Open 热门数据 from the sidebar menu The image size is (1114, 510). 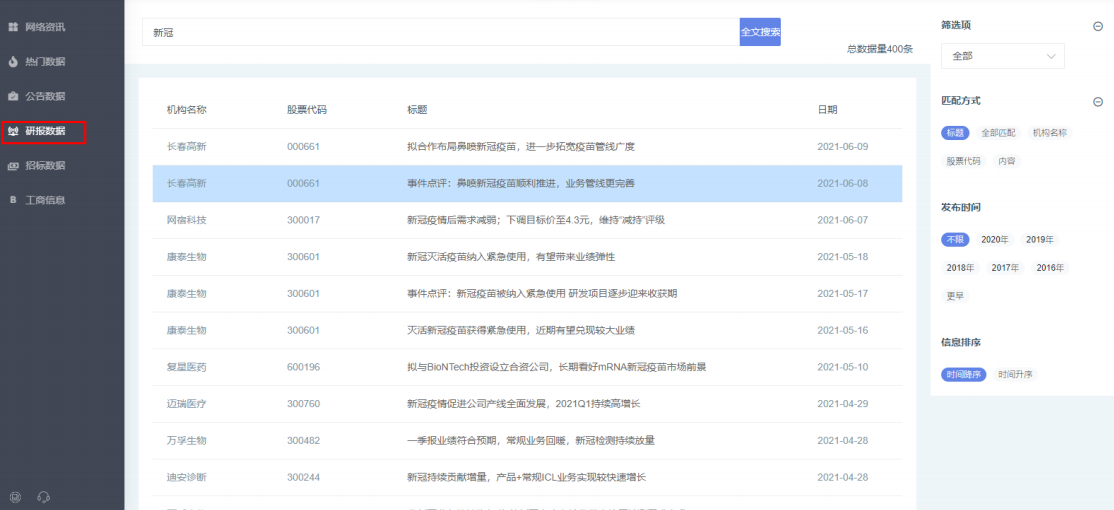[45, 62]
